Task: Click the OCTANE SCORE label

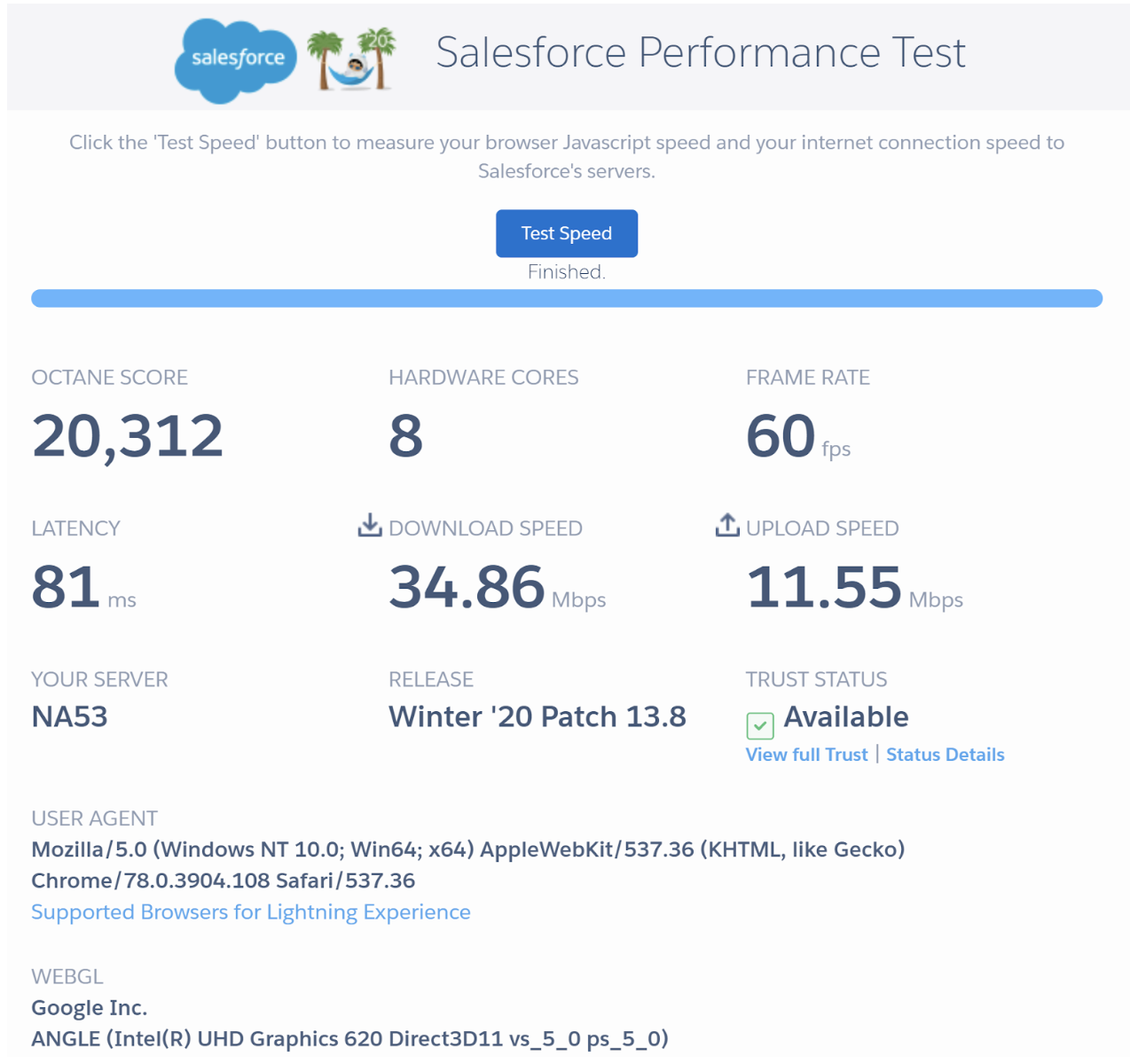Action: click(x=109, y=378)
